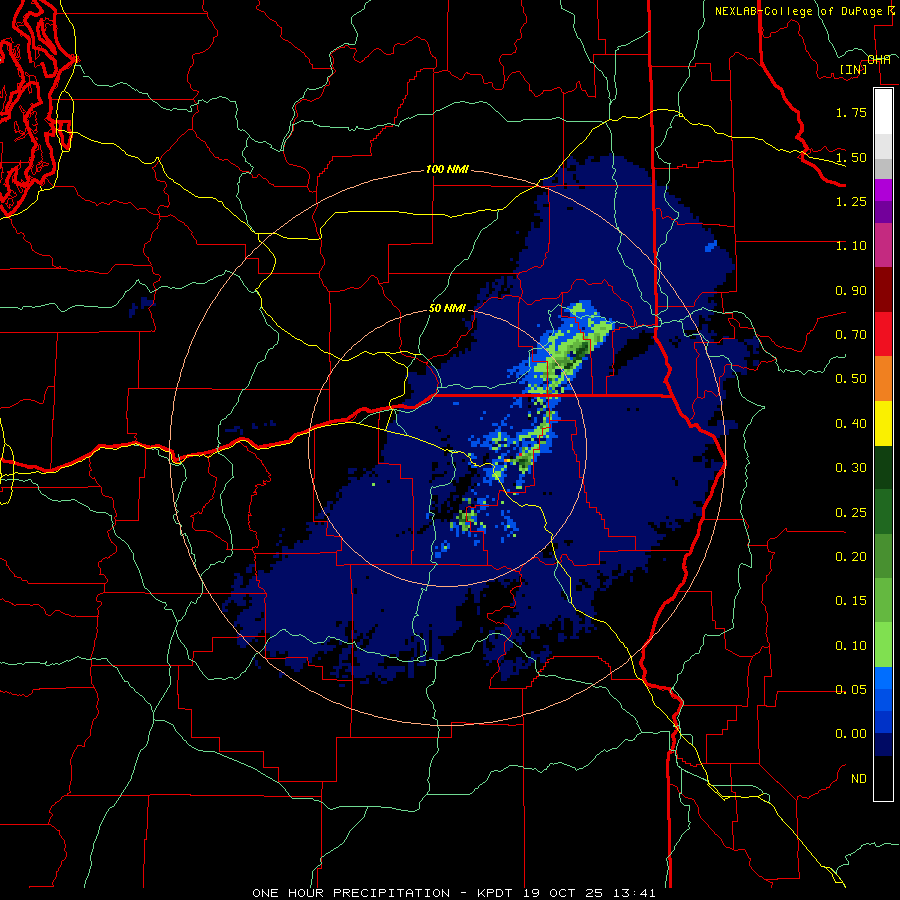Image resolution: width=900 pixels, height=900 pixels.
Task: Click the "13:41" timestamp text
Action: [x=634, y=893]
